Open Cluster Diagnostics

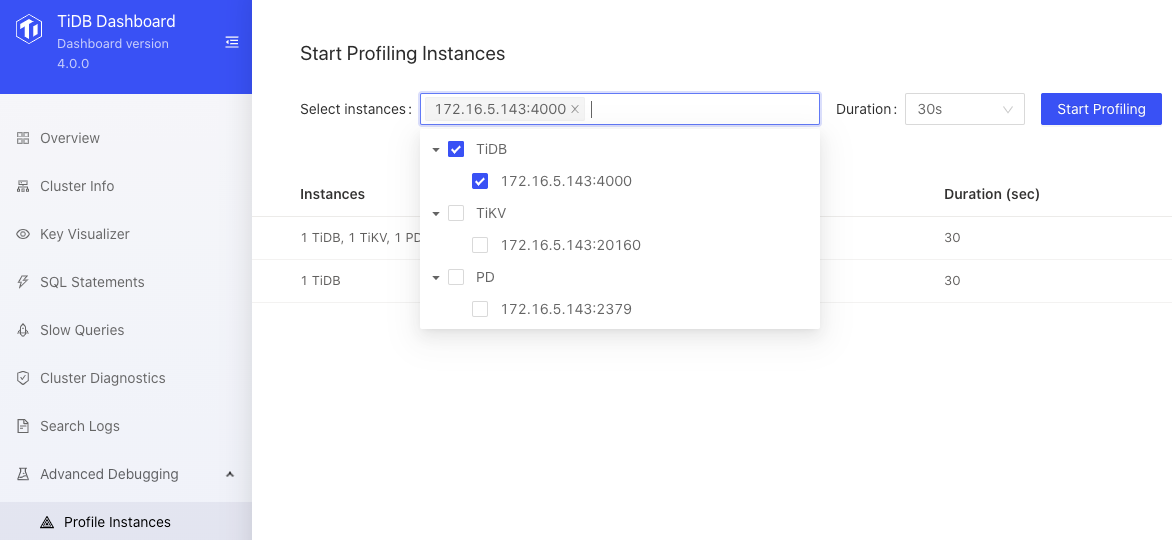pyautogui.click(x=126, y=378)
